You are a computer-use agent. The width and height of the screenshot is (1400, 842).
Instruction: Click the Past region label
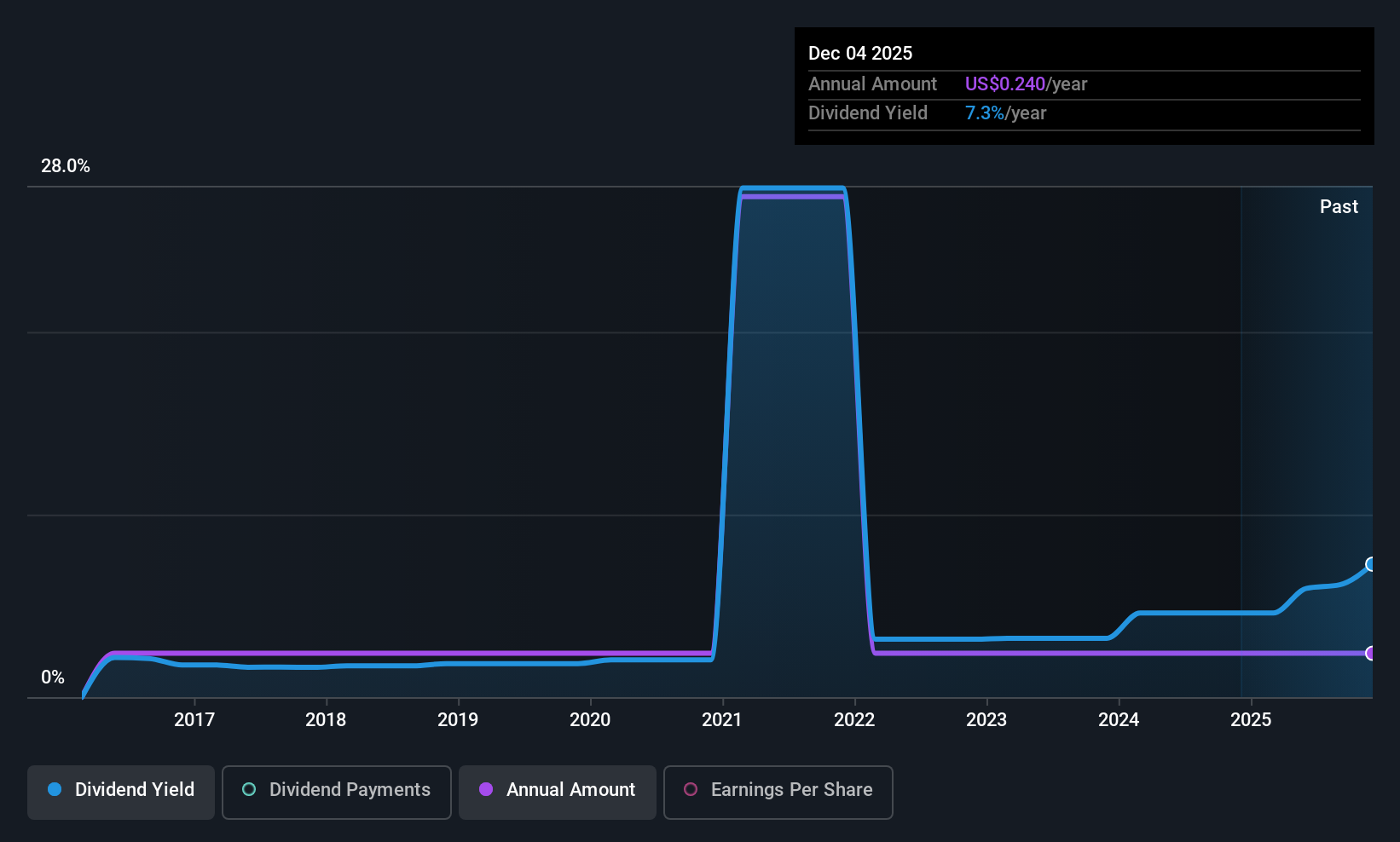1339,207
